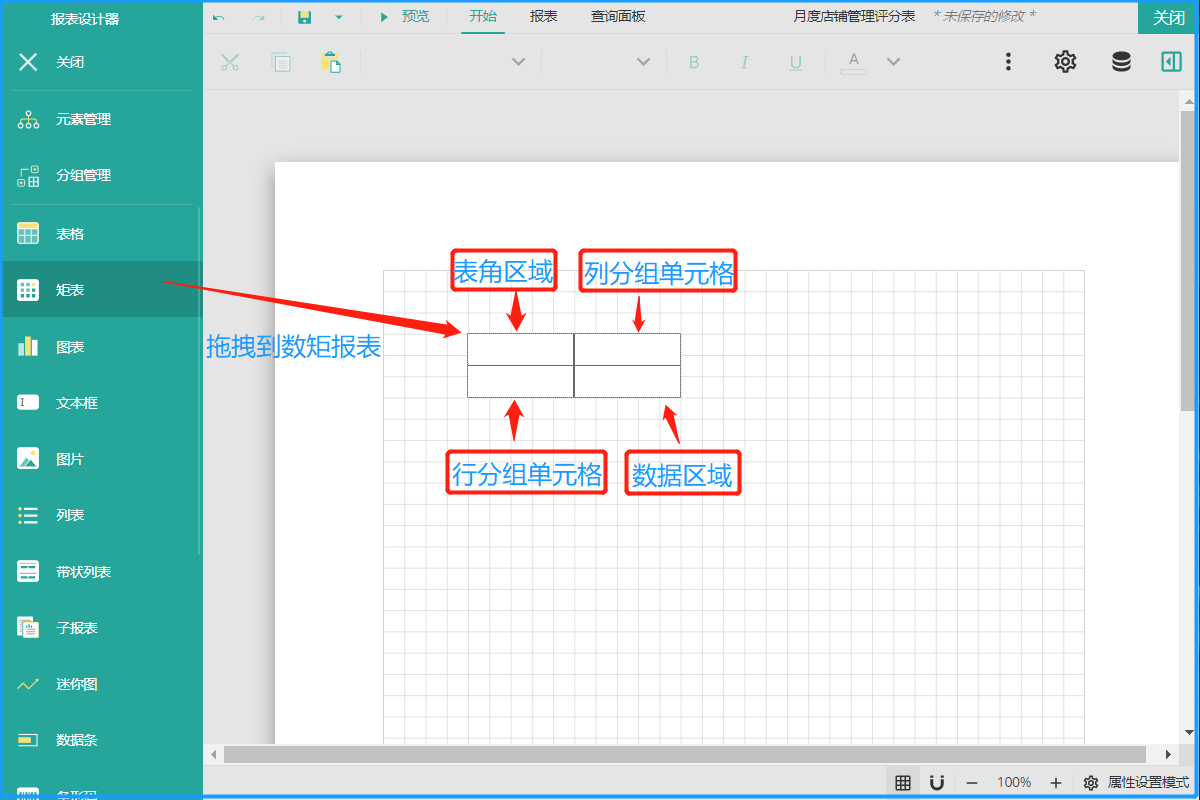This screenshot has width=1200, height=800.
Task: Open the data source database icon
Action: (1121, 62)
